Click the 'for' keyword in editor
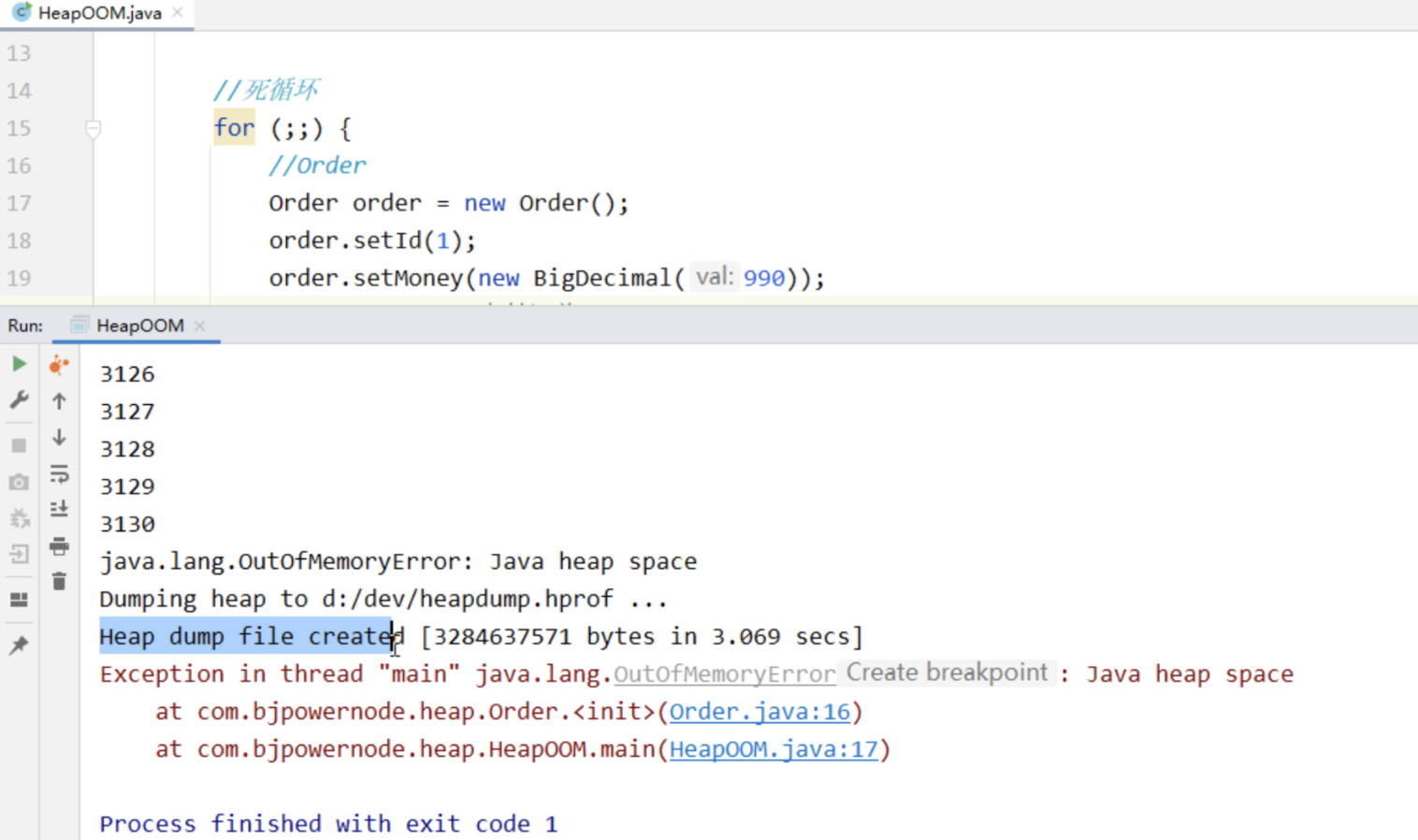Viewport: 1418px width, 840px height. (234, 127)
